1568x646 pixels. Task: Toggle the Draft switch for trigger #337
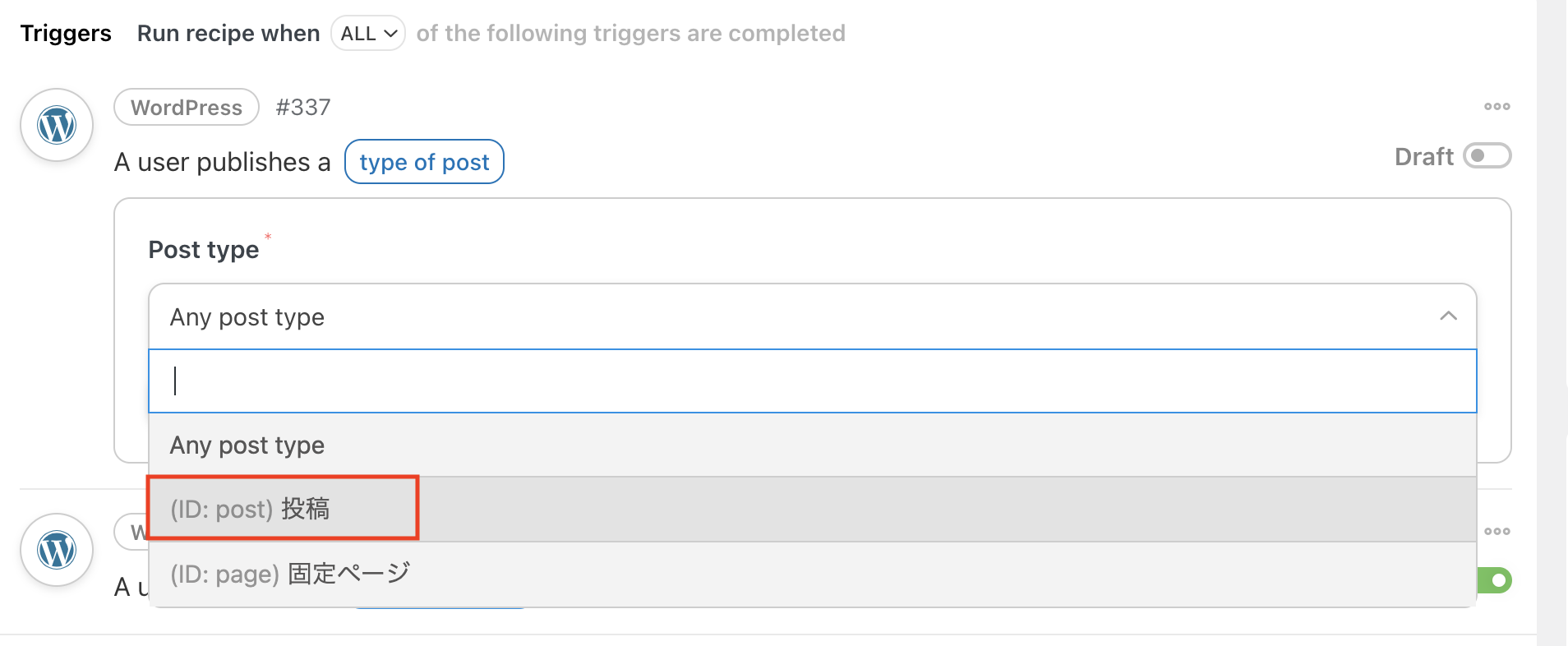click(1487, 155)
